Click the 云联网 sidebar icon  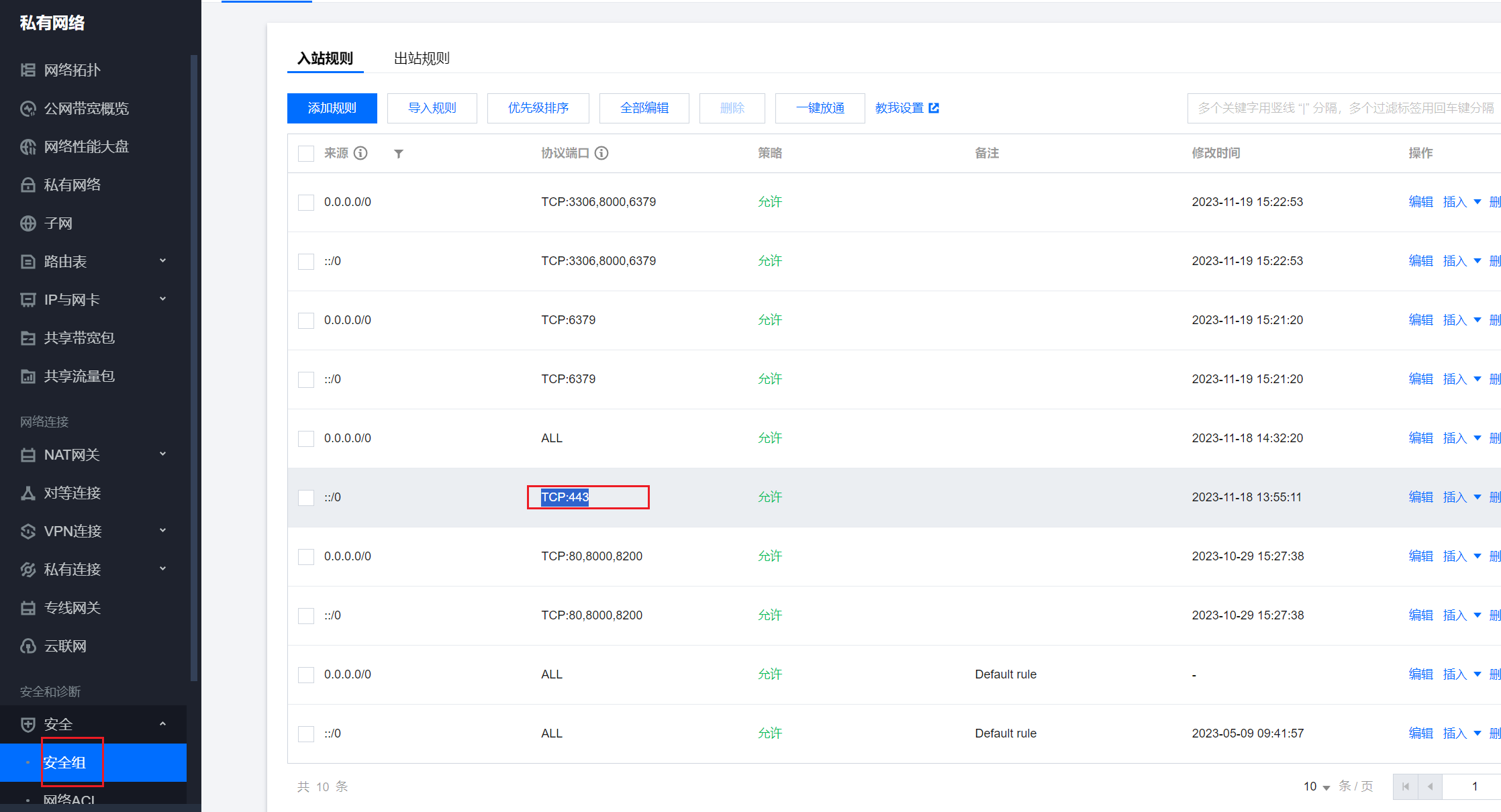[28, 646]
